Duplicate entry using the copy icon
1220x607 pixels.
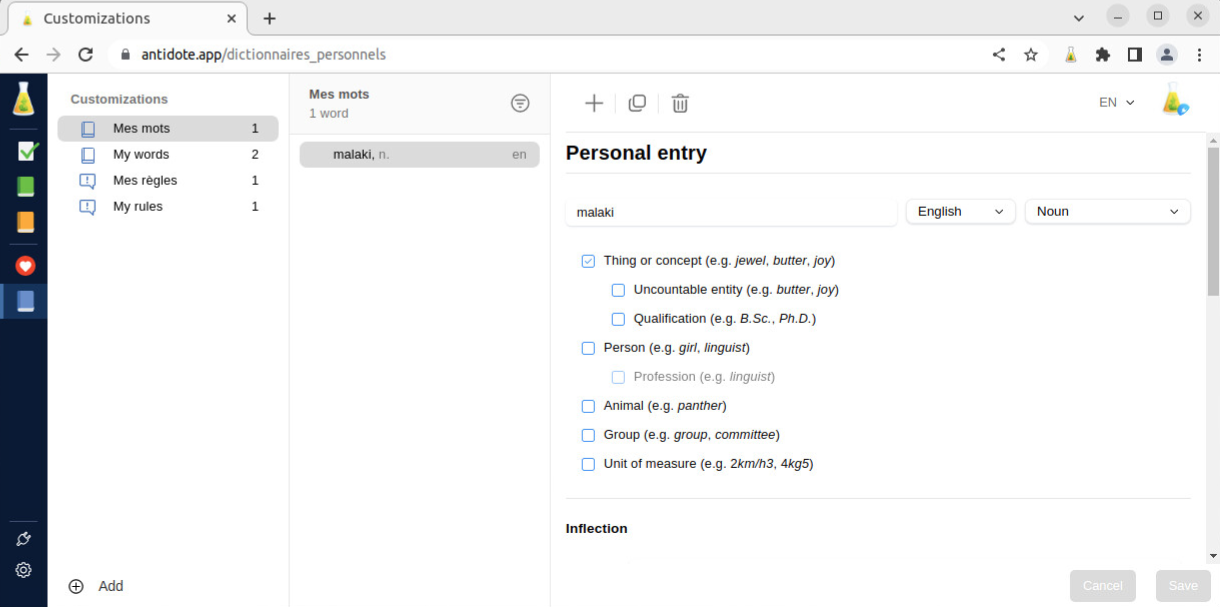pos(637,103)
